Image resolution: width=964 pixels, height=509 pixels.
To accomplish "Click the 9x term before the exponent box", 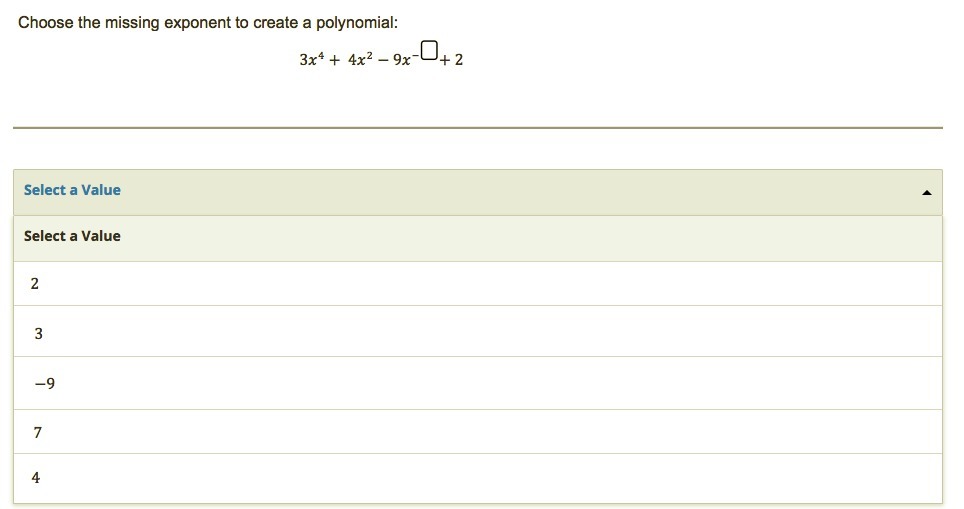I will pyautogui.click(x=401, y=60).
